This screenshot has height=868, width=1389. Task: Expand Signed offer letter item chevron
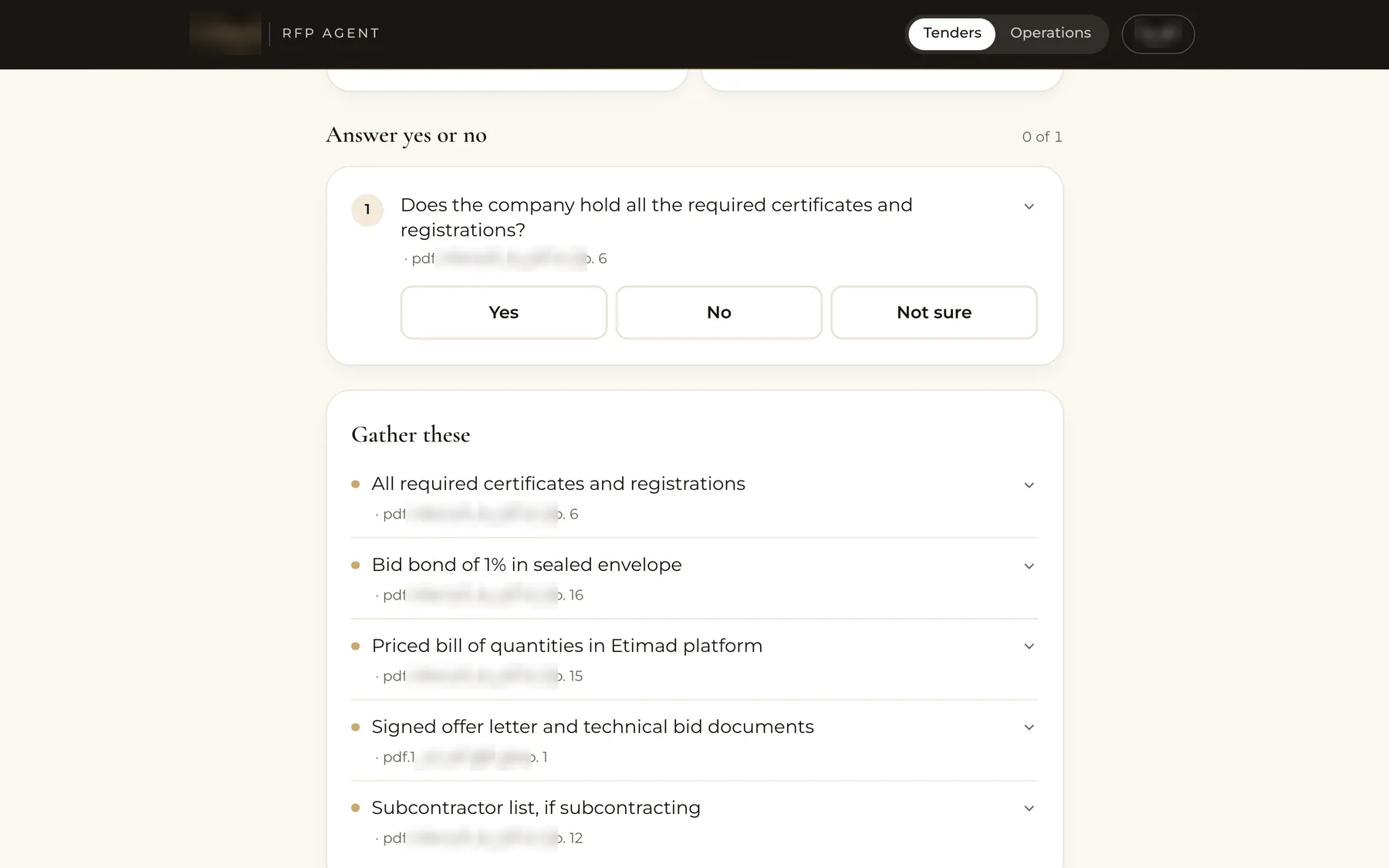pyautogui.click(x=1029, y=728)
